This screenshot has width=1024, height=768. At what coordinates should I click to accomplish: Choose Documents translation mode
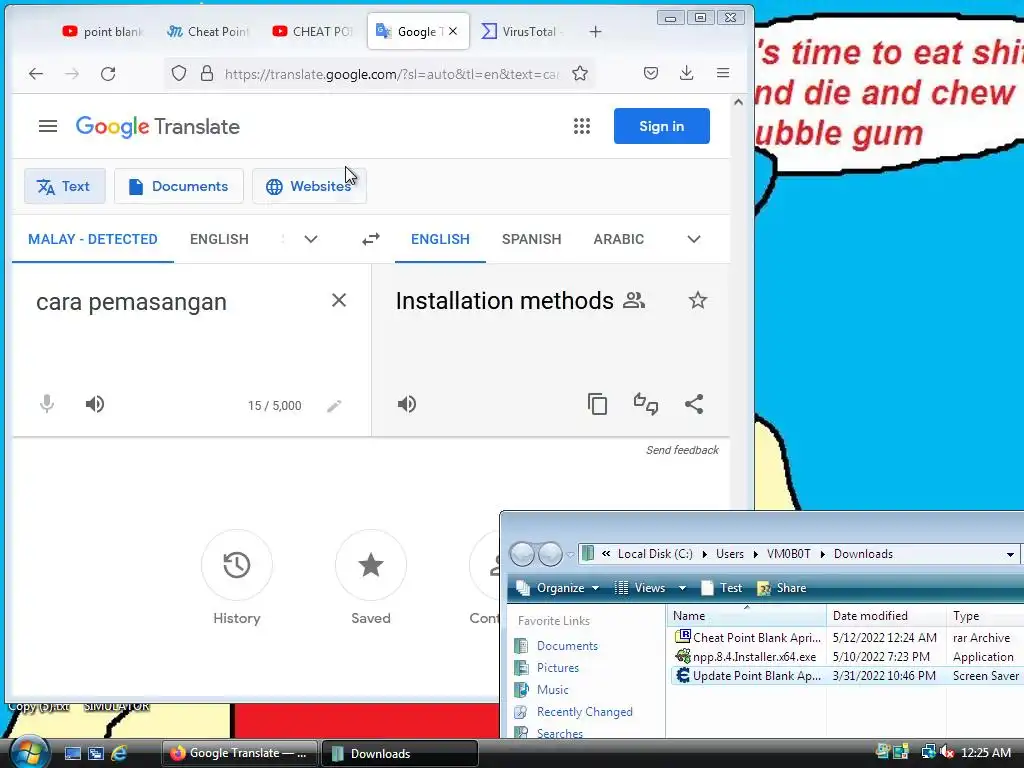(179, 186)
